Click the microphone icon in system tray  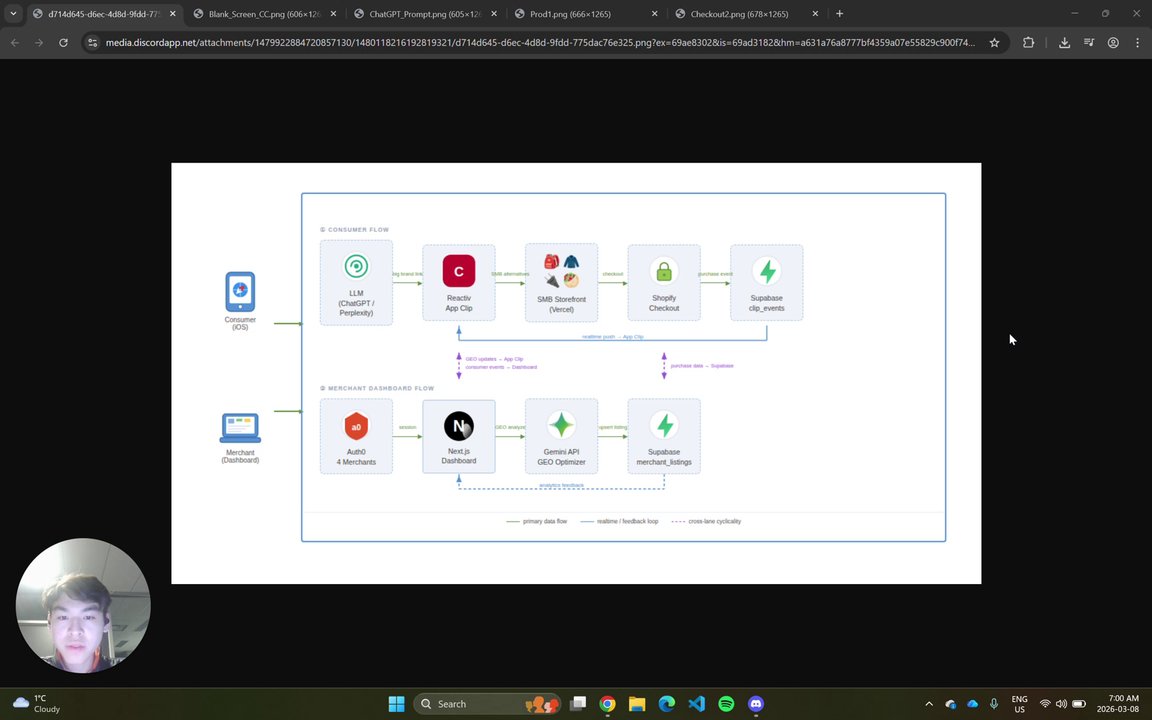994,704
